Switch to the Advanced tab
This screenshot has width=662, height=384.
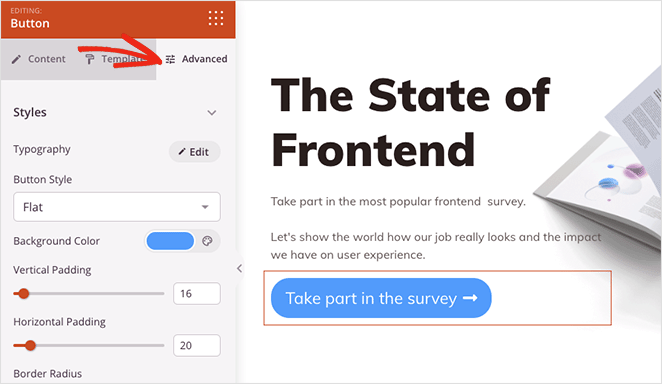(x=196, y=59)
